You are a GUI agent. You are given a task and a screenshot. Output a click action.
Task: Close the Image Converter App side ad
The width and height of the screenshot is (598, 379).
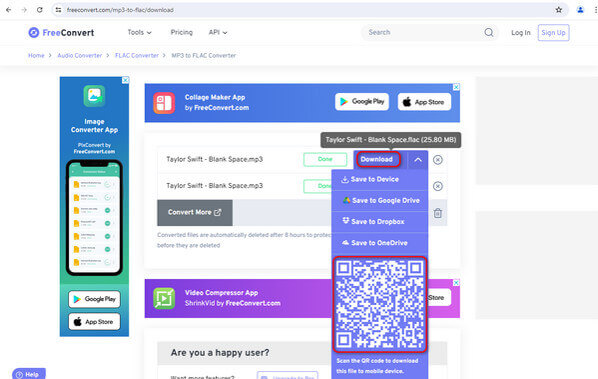click(x=125, y=80)
